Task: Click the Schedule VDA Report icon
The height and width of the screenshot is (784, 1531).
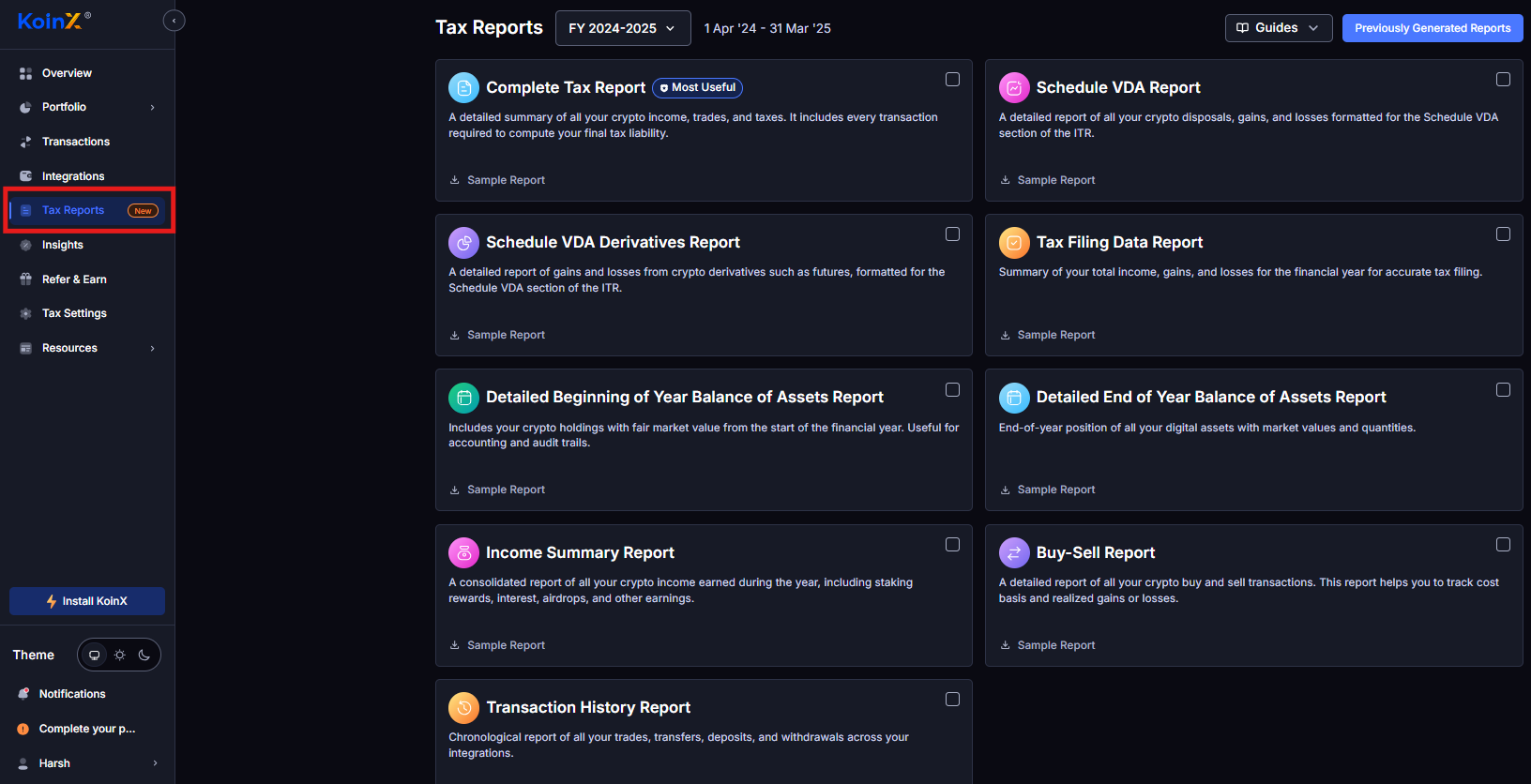Action: 1014,87
